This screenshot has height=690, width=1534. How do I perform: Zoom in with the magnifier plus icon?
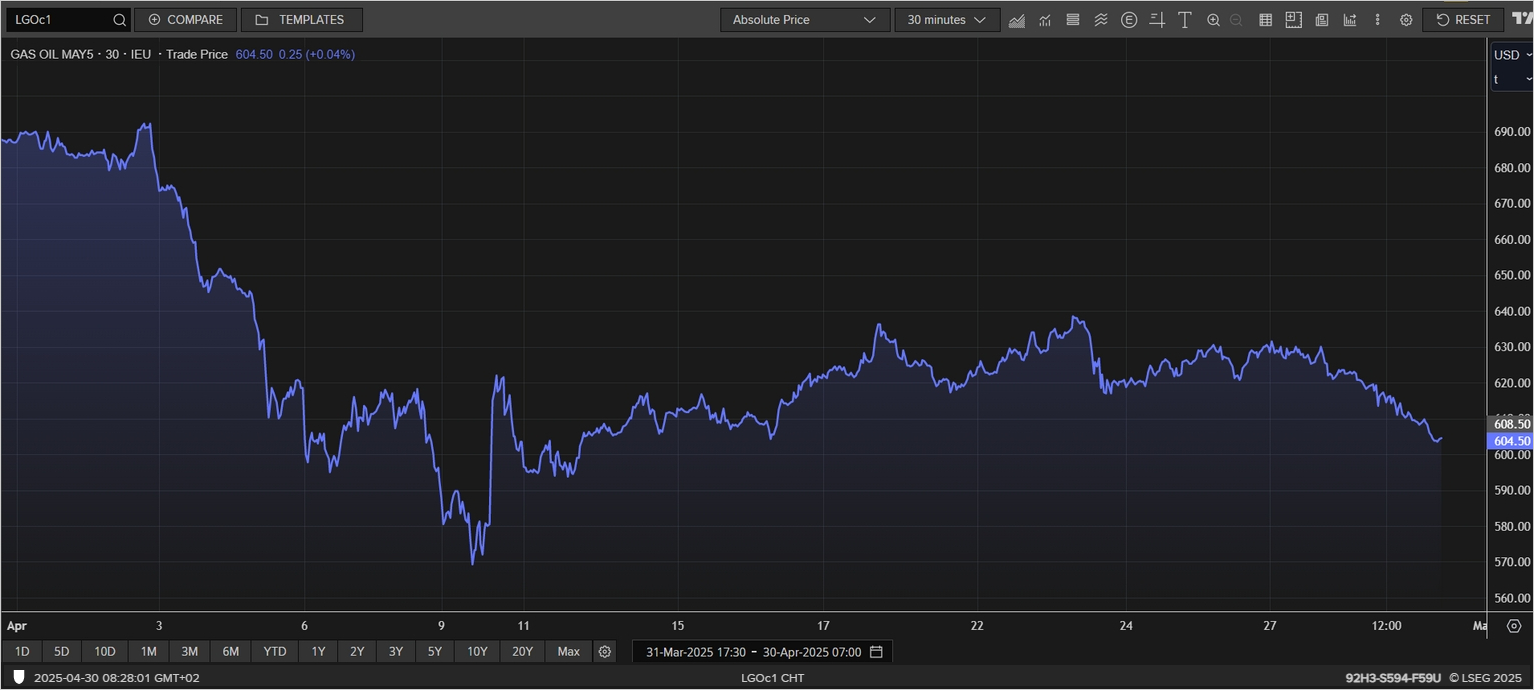pyautogui.click(x=1213, y=20)
